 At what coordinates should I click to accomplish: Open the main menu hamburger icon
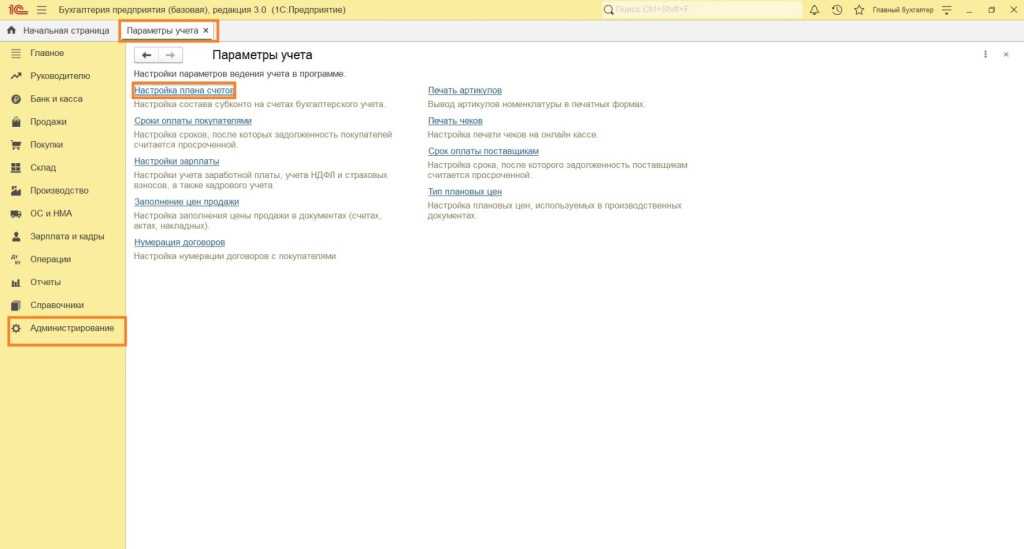(42, 10)
